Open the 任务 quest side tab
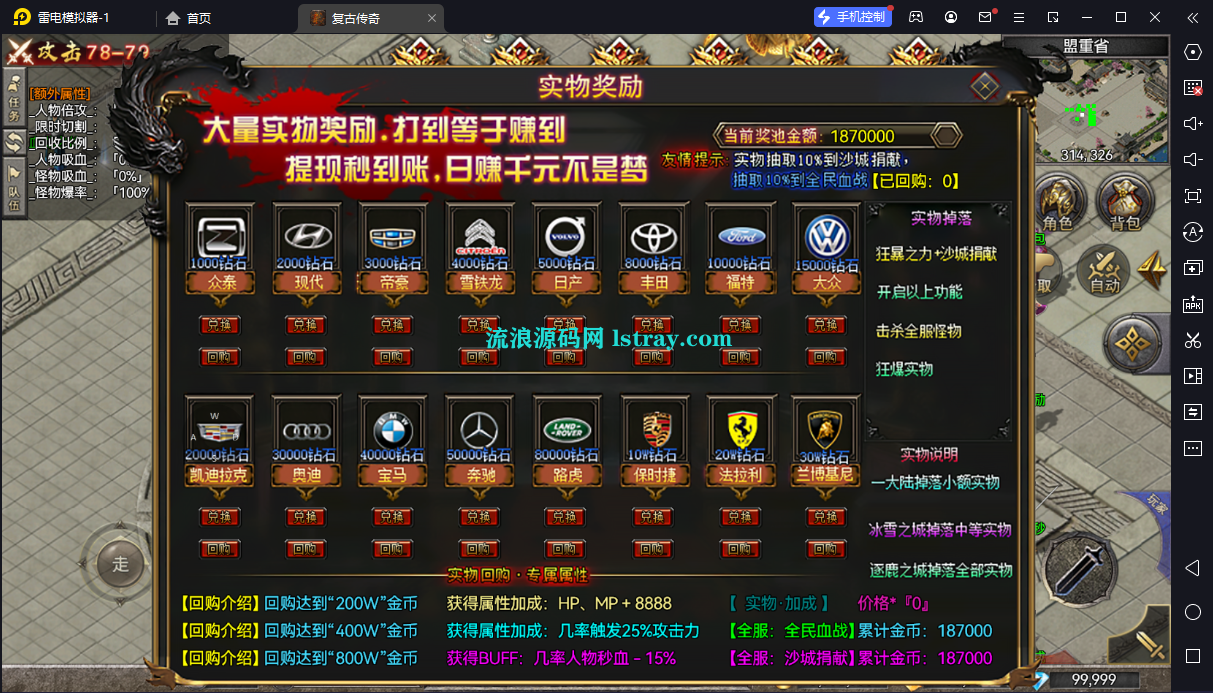This screenshot has width=1213, height=693. coord(14,97)
